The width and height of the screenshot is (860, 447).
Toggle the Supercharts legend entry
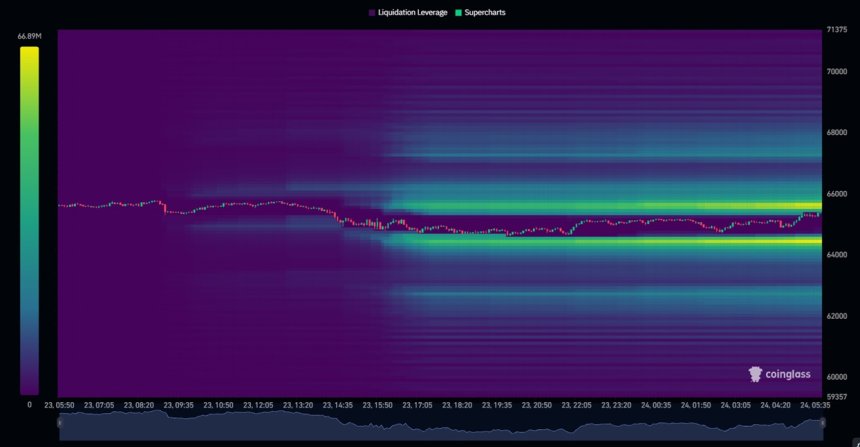[x=480, y=13]
